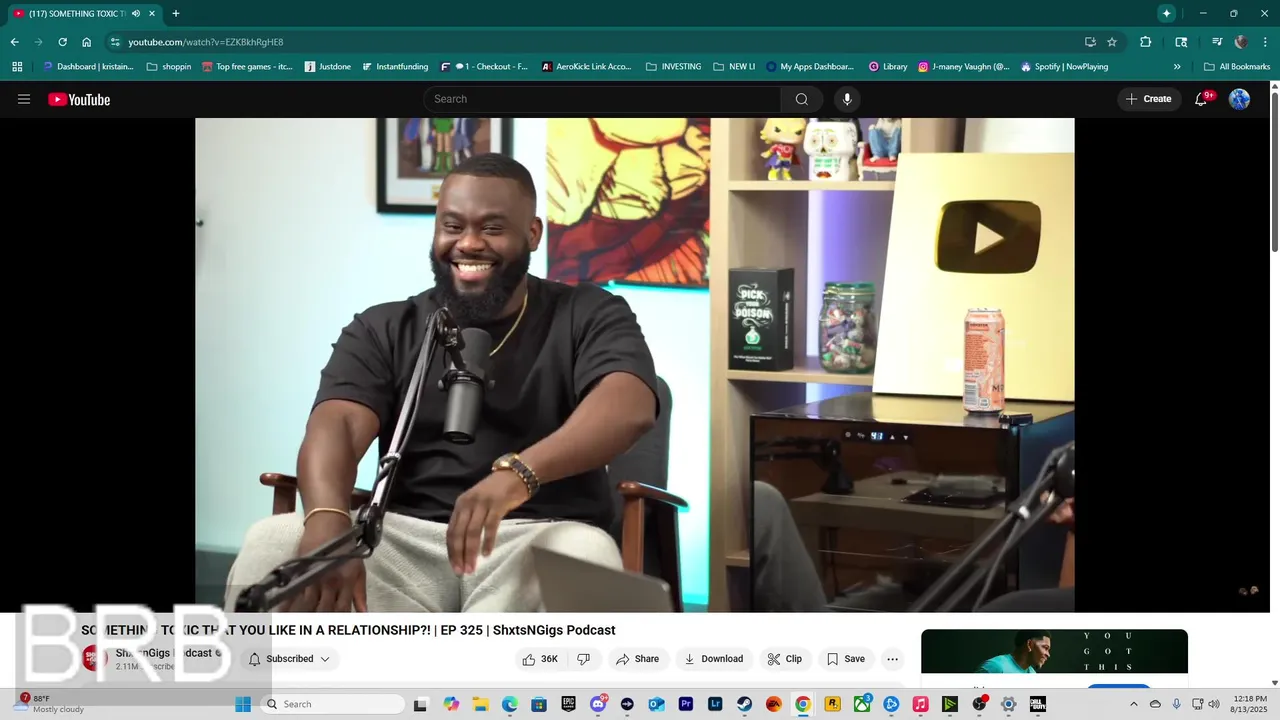Expand the shoppin bookmark folder
1280x720 pixels.
[x=168, y=67]
